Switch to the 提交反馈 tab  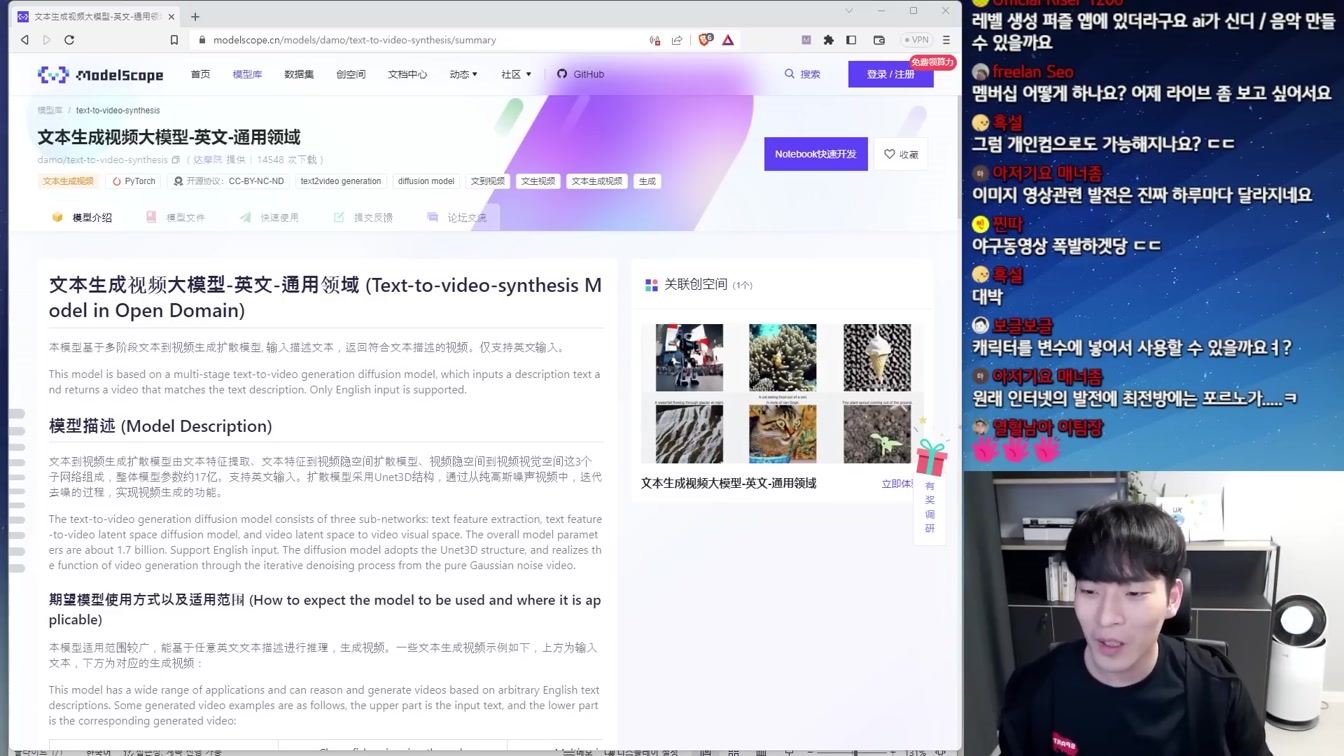[363, 217]
